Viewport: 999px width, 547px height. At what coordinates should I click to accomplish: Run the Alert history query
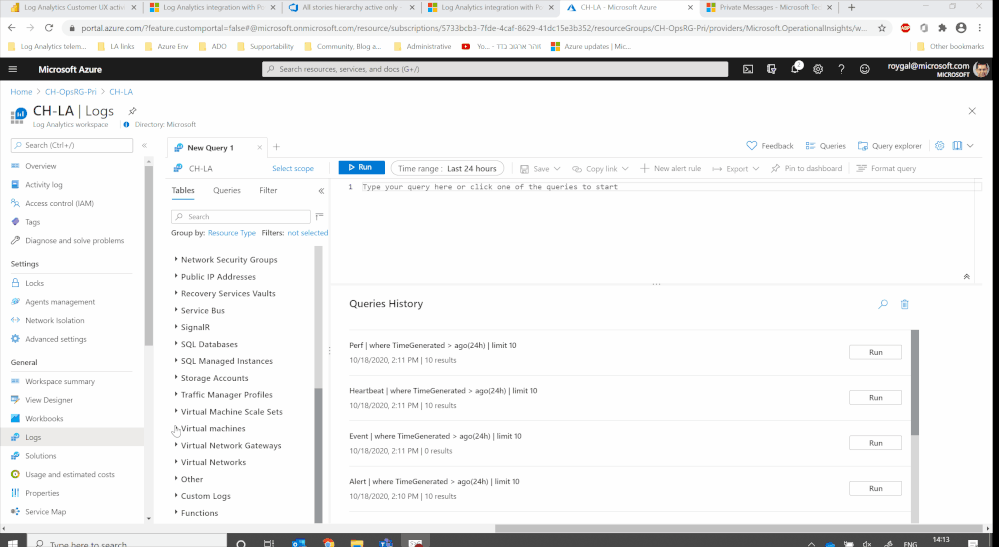pyautogui.click(x=875, y=488)
